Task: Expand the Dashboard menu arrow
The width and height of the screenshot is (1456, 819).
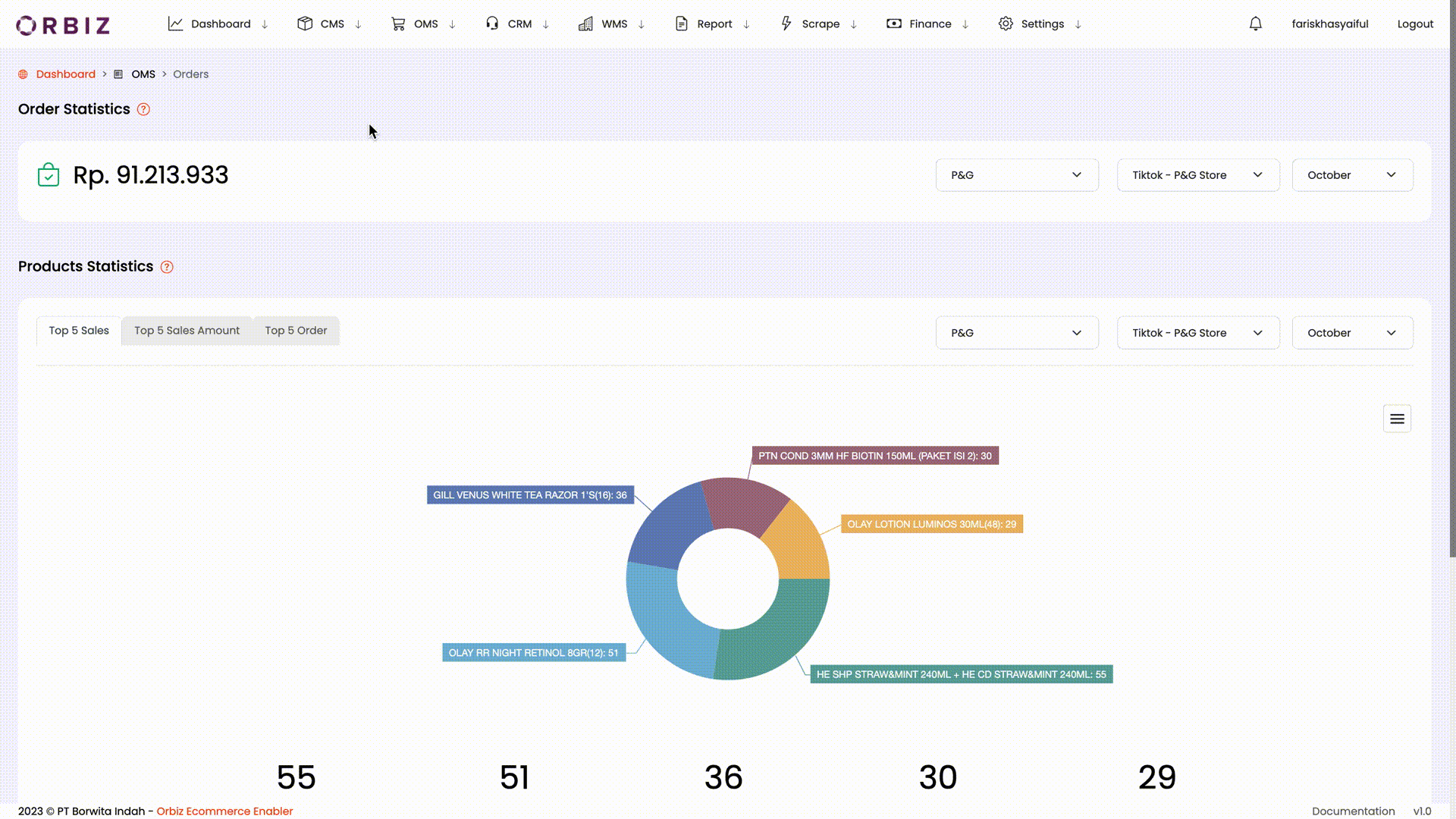Action: point(265,24)
